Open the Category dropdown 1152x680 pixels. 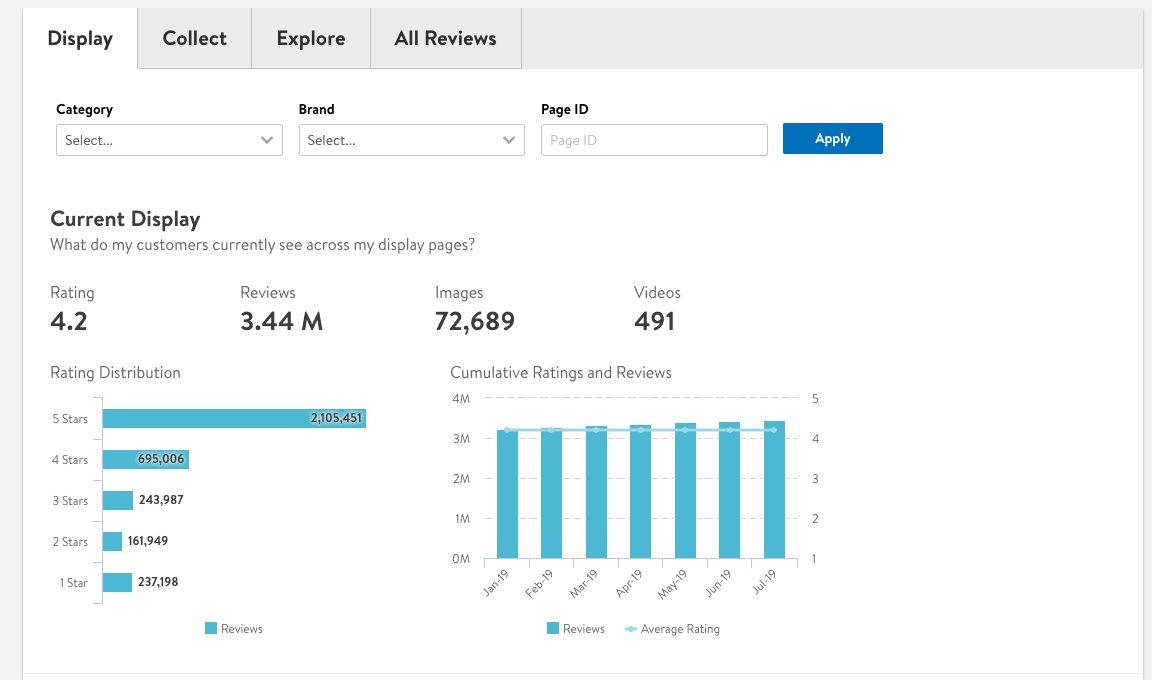[168, 140]
